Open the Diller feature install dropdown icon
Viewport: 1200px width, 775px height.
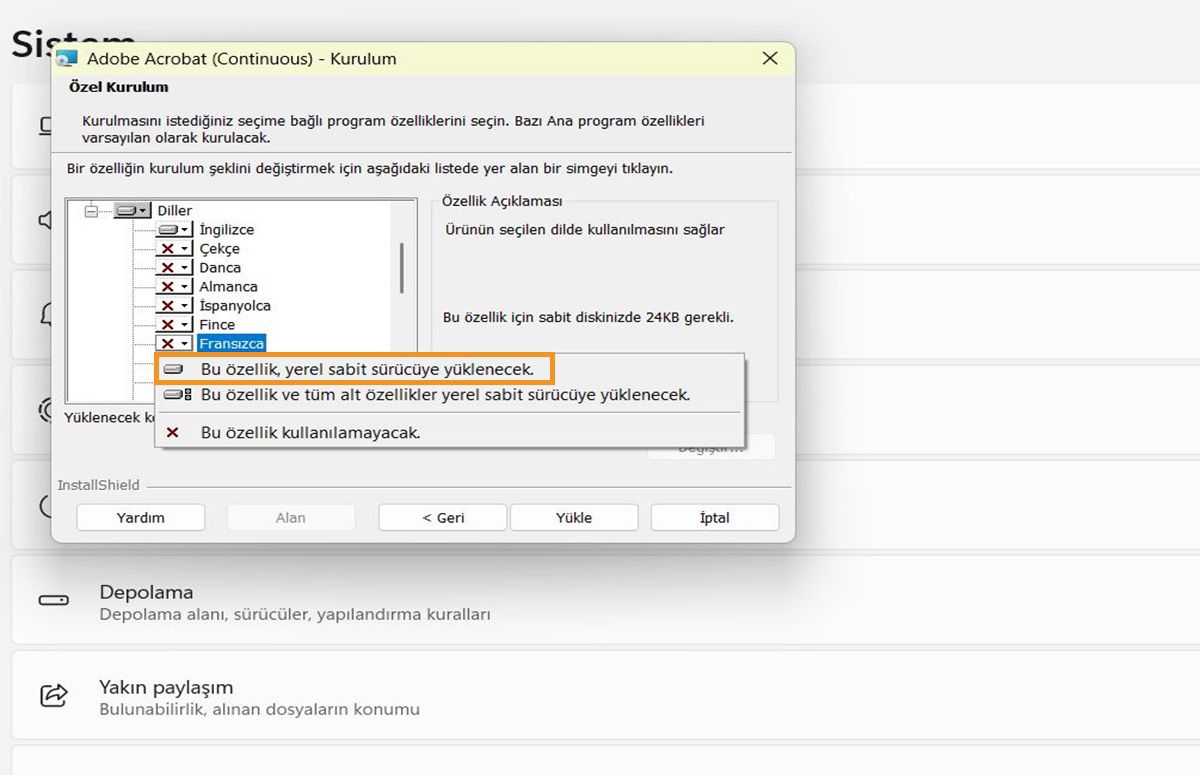(x=133, y=211)
